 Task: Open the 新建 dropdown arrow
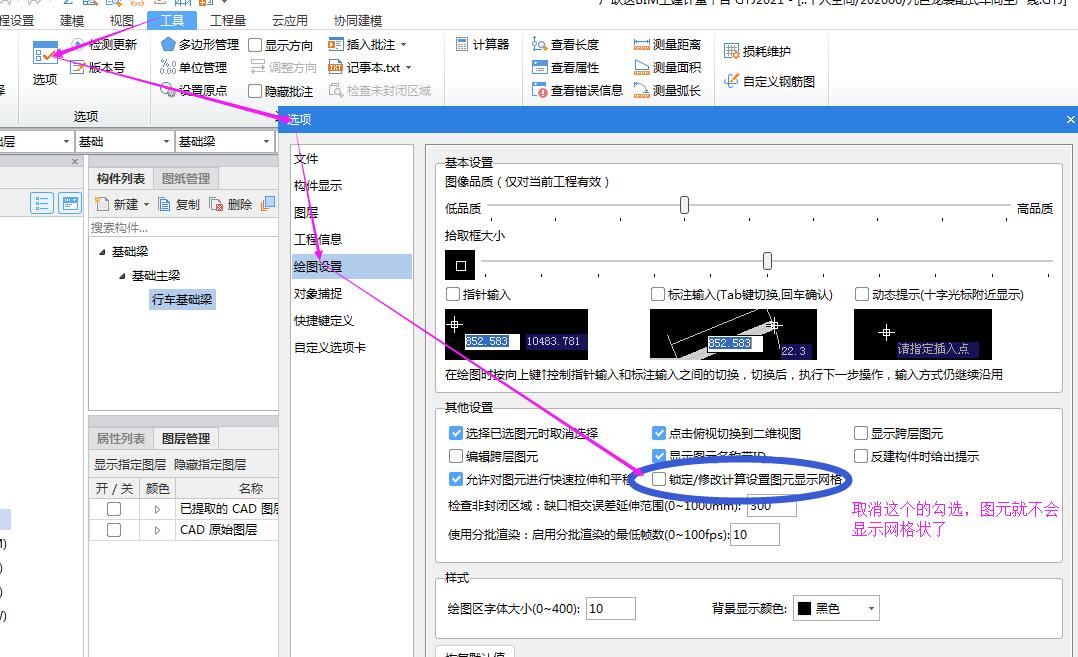point(146,205)
